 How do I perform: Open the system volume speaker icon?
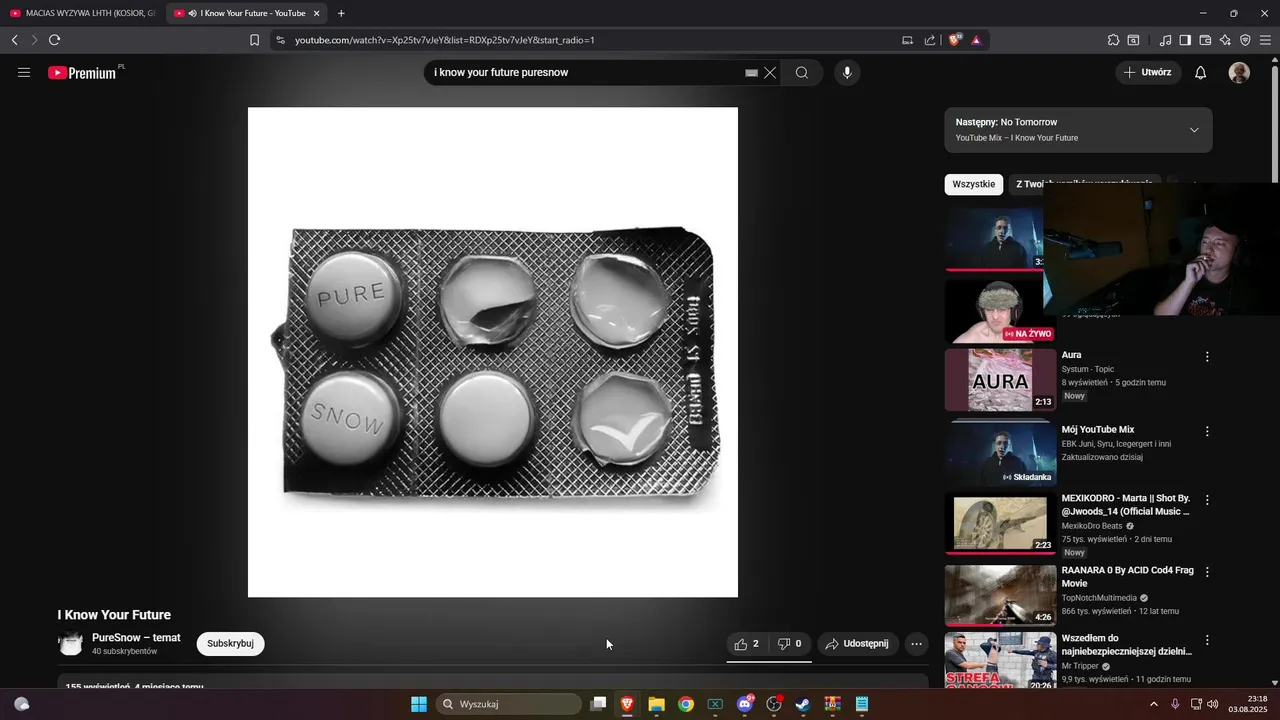[x=1213, y=704]
